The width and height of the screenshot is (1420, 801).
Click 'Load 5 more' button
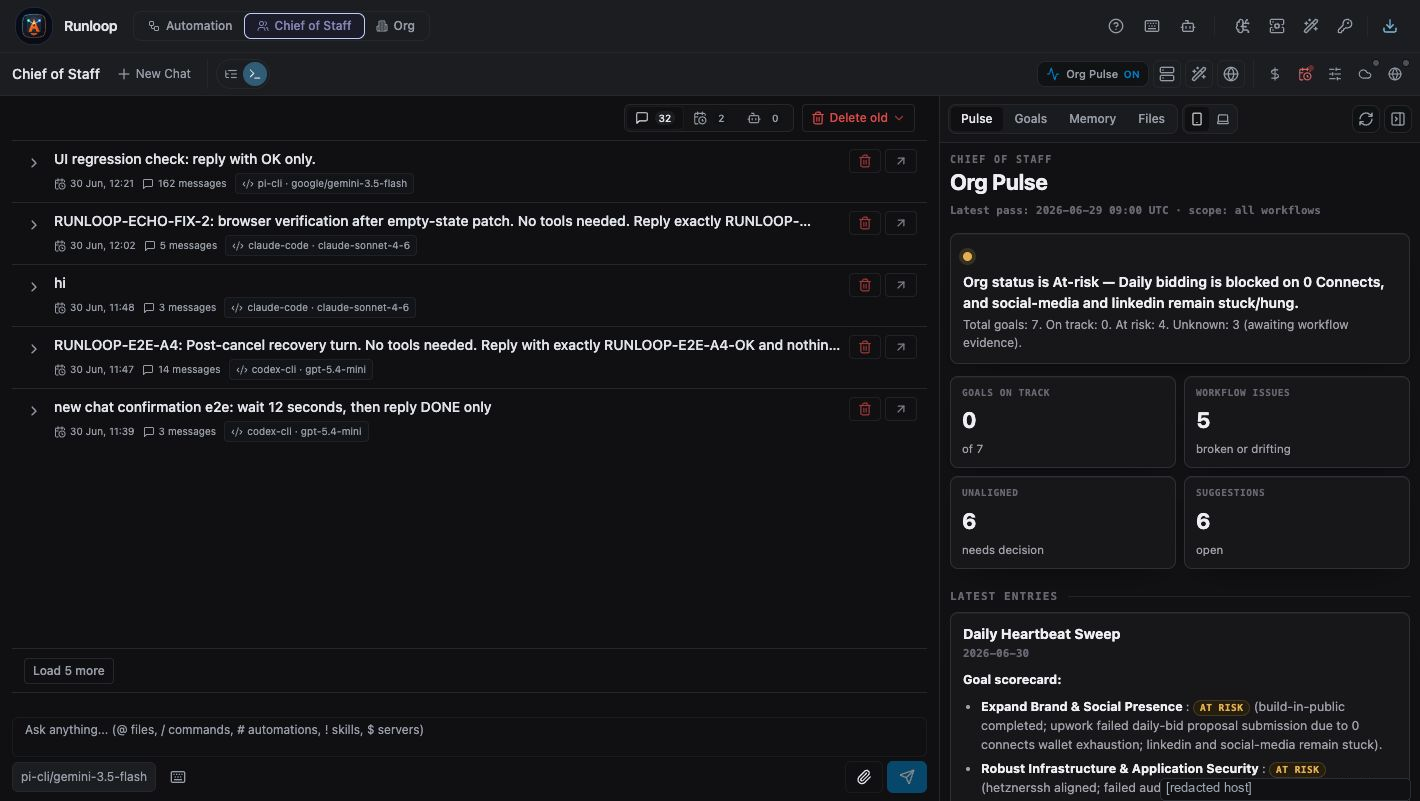click(x=69, y=671)
